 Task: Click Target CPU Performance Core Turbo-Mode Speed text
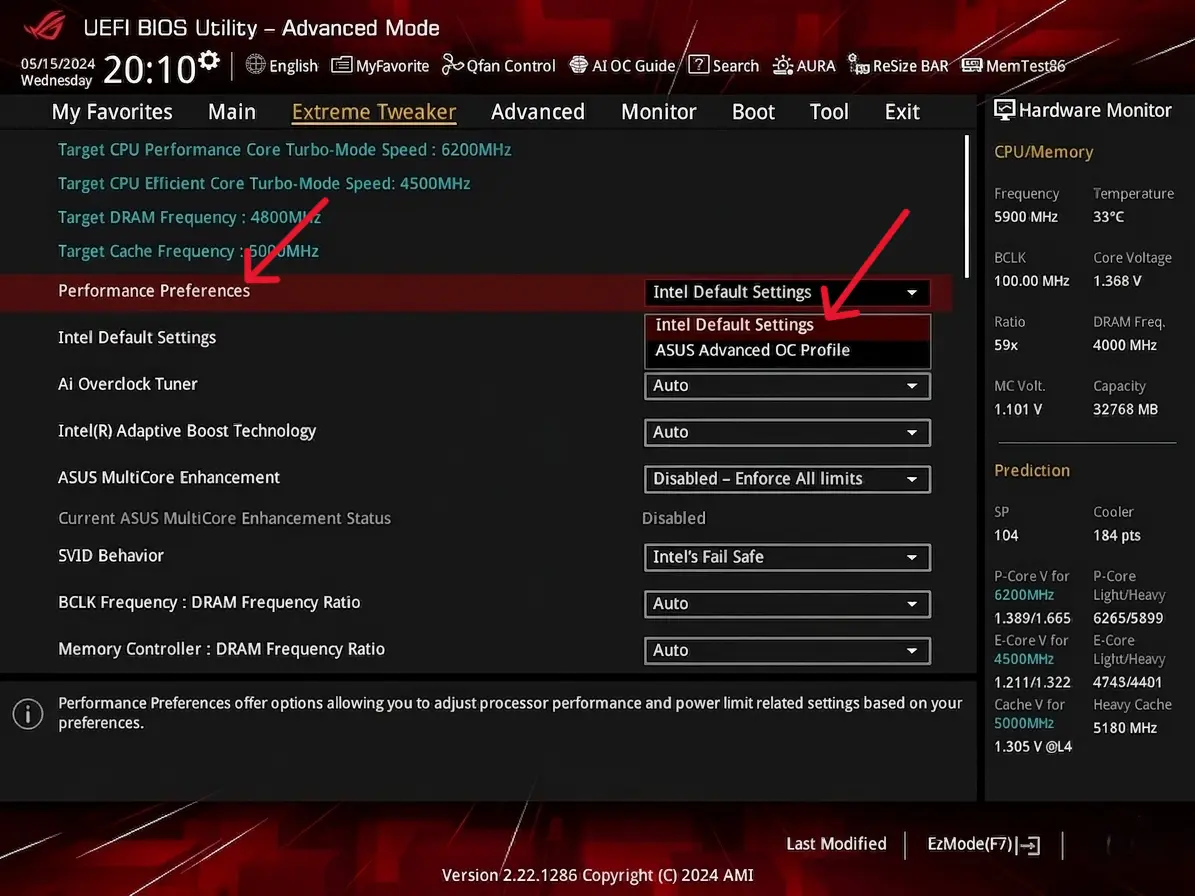click(x=285, y=150)
